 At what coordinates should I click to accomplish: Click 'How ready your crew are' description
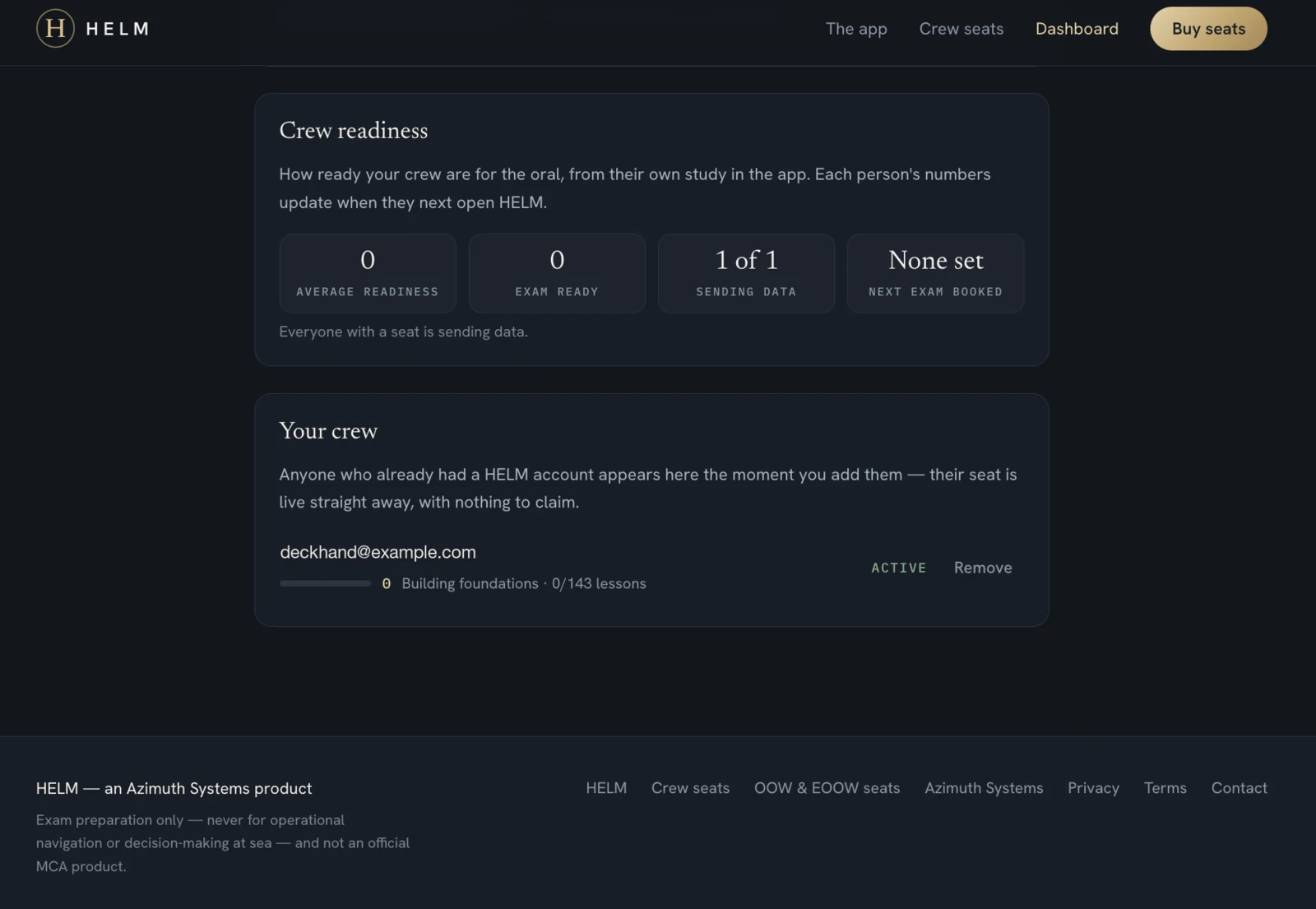[x=634, y=188]
